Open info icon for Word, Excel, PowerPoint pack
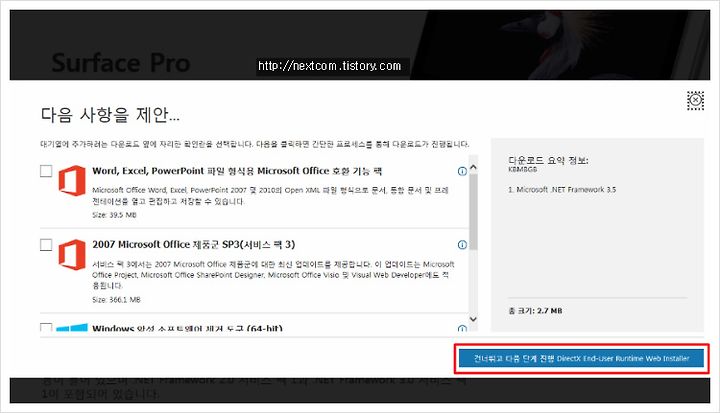This screenshot has width=720, height=413. [x=462, y=171]
